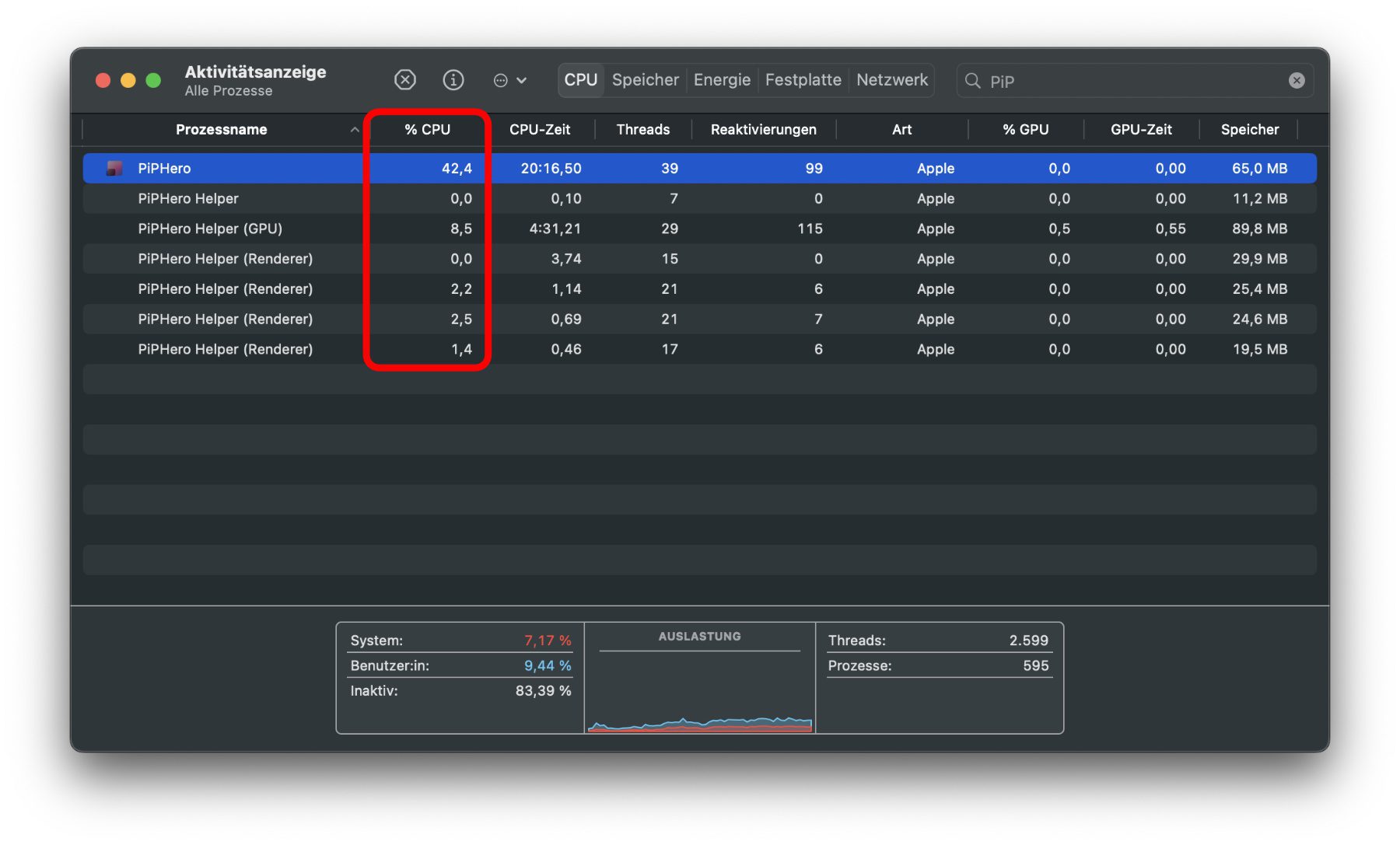Switch to the Speicher tab
1400x845 pixels.
(x=645, y=80)
